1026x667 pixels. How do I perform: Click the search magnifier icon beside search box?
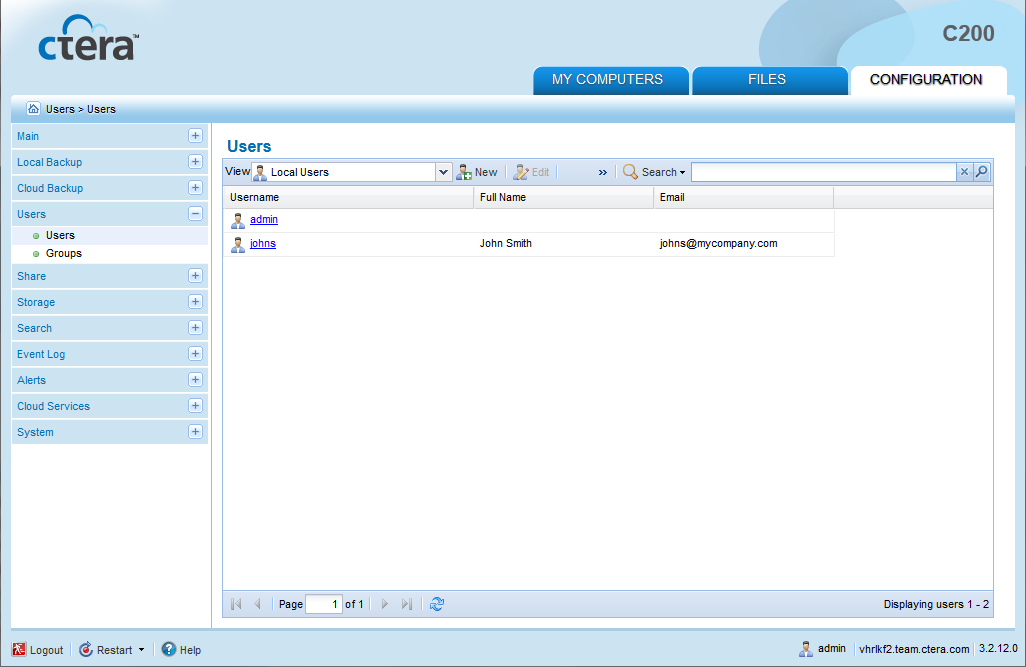pyautogui.click(x=982, y=172)
